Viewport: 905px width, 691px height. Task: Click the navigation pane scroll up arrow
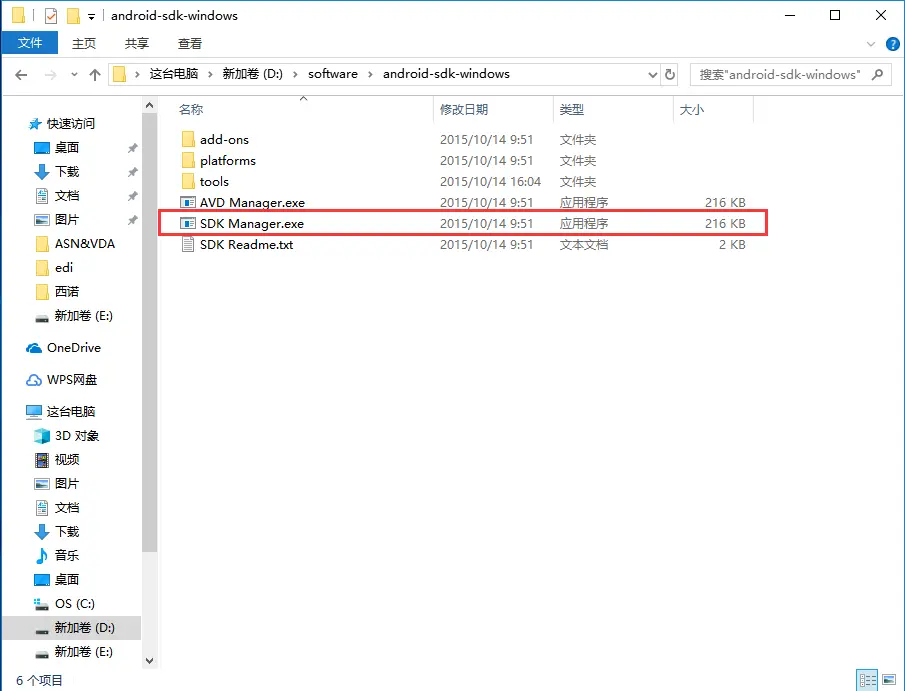[x=149, y=105]
